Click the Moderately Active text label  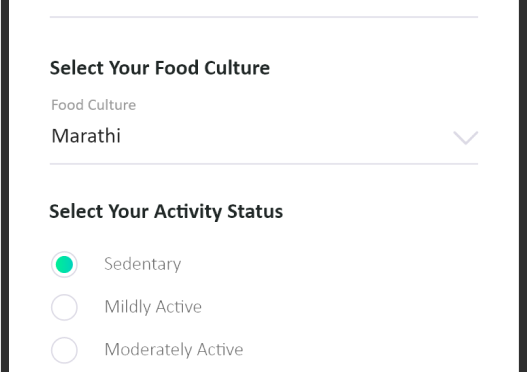tap(174, 349)
